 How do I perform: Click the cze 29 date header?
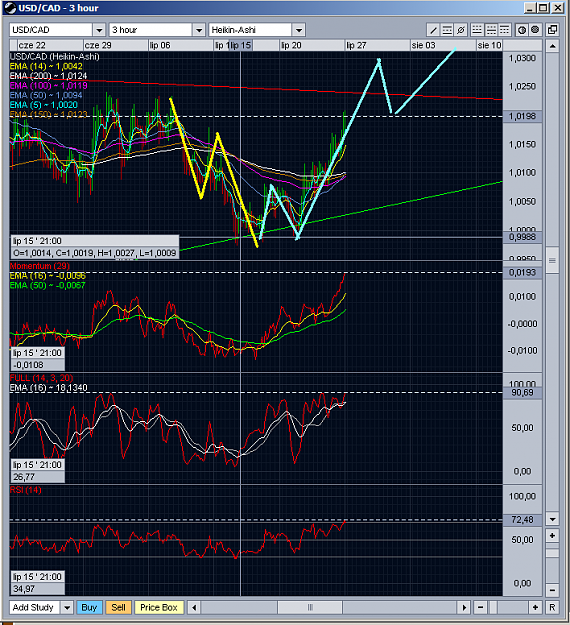[98, 45]
